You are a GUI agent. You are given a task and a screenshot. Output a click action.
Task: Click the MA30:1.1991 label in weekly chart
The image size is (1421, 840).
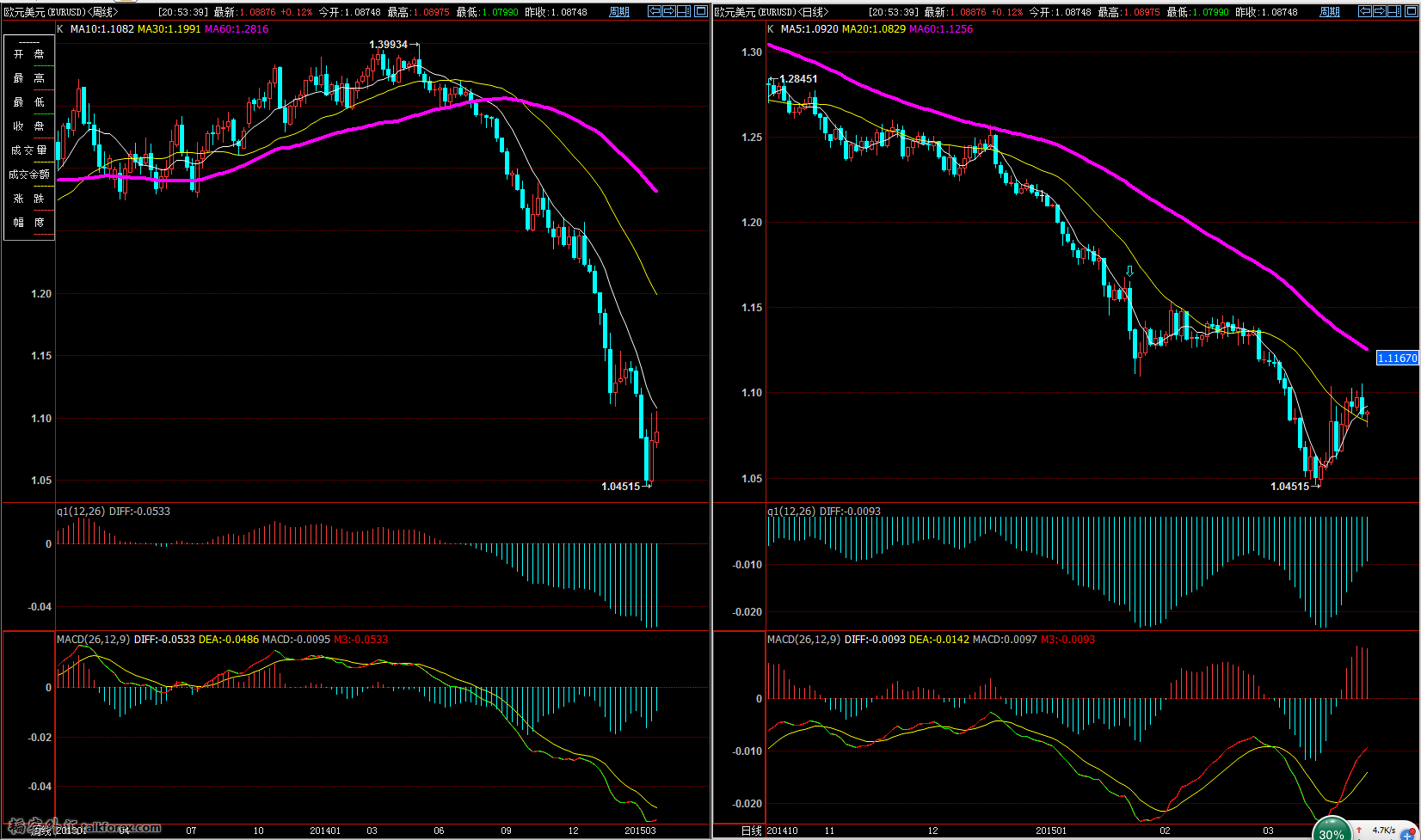click(169, 28)
